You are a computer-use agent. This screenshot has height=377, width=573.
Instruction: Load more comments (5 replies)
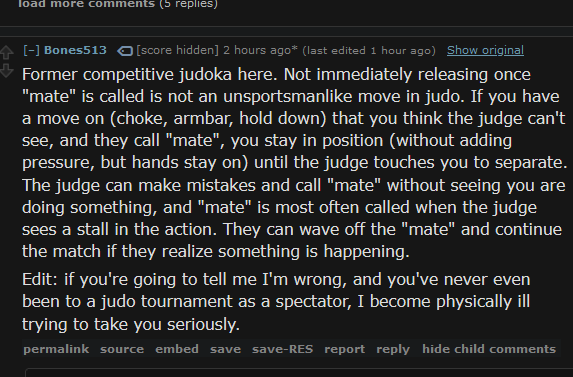[118, 4]
